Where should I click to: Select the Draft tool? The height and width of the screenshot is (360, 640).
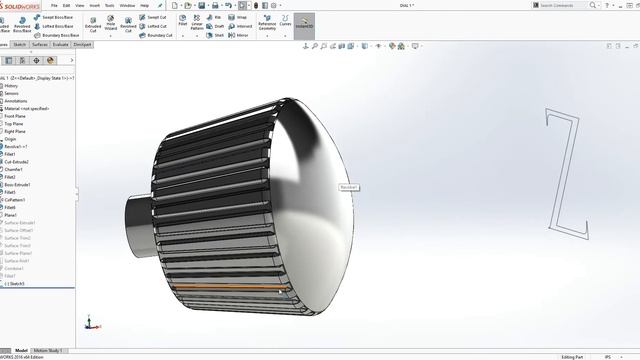(215, 26)
